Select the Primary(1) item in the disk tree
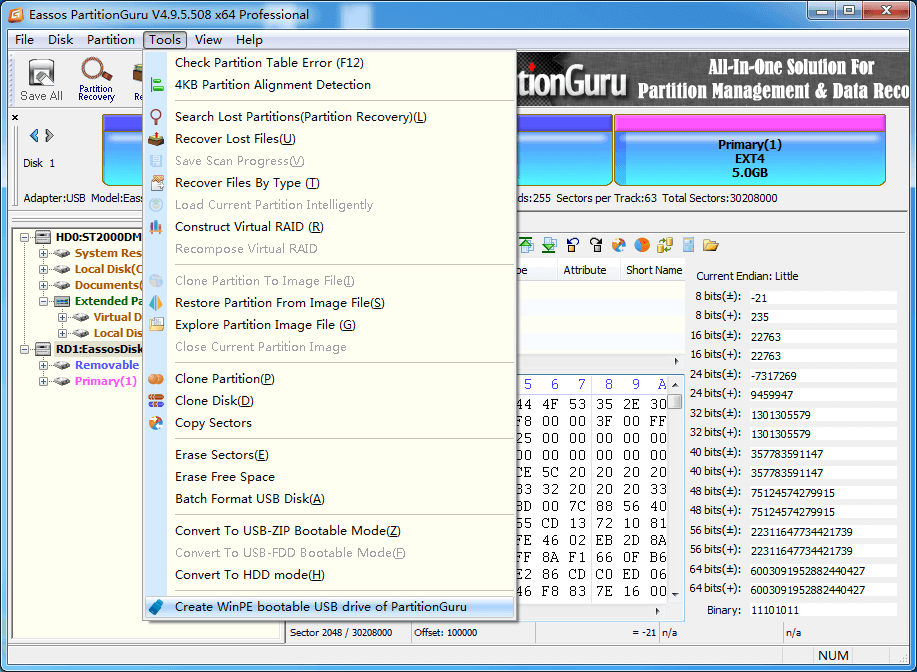917x672 pixels. click(x=106, y=381)
